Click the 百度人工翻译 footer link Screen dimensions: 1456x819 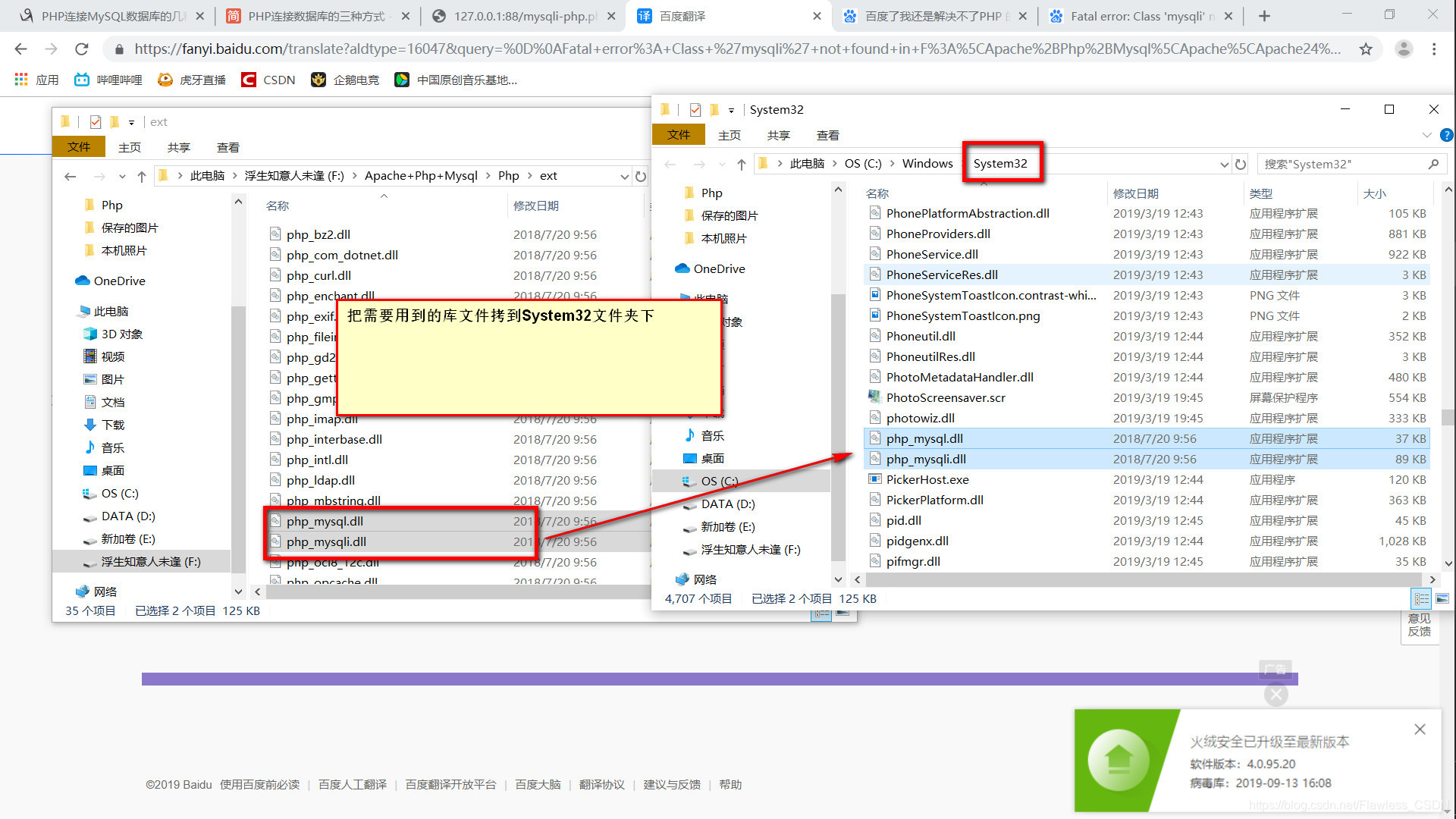coord(353,784)
